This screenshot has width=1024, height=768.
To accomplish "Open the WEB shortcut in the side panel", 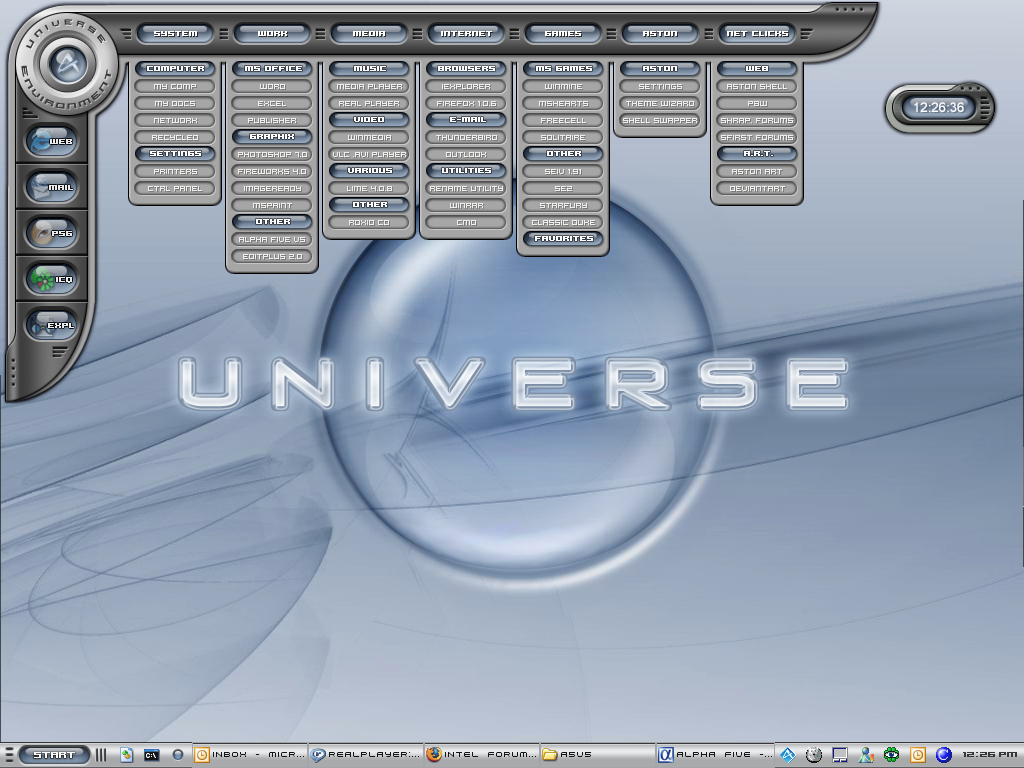I will pyautogui.click(x=52, y=141).
